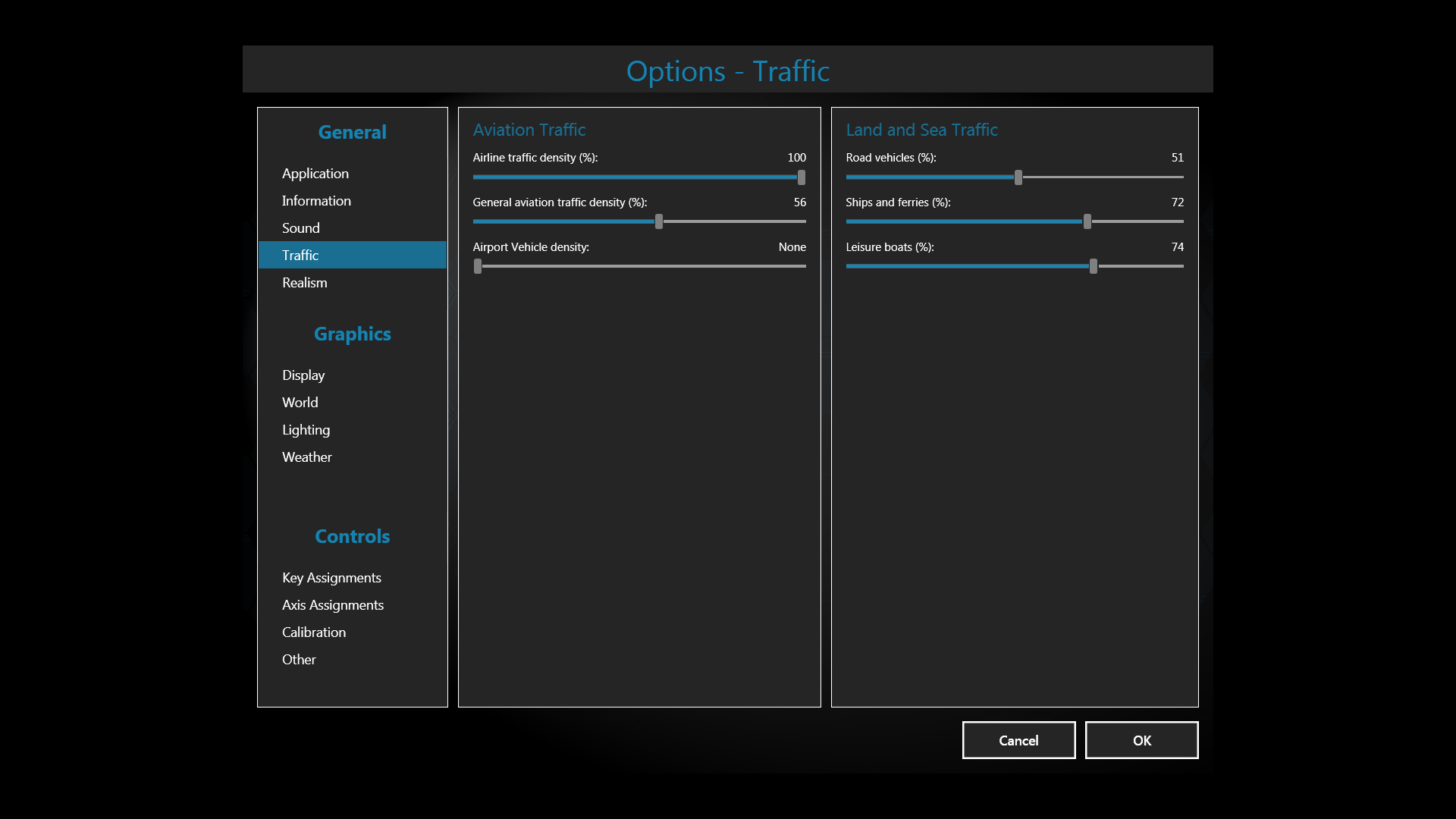
Task: Confirm settings with OK button
Action: click(1141, 740)
